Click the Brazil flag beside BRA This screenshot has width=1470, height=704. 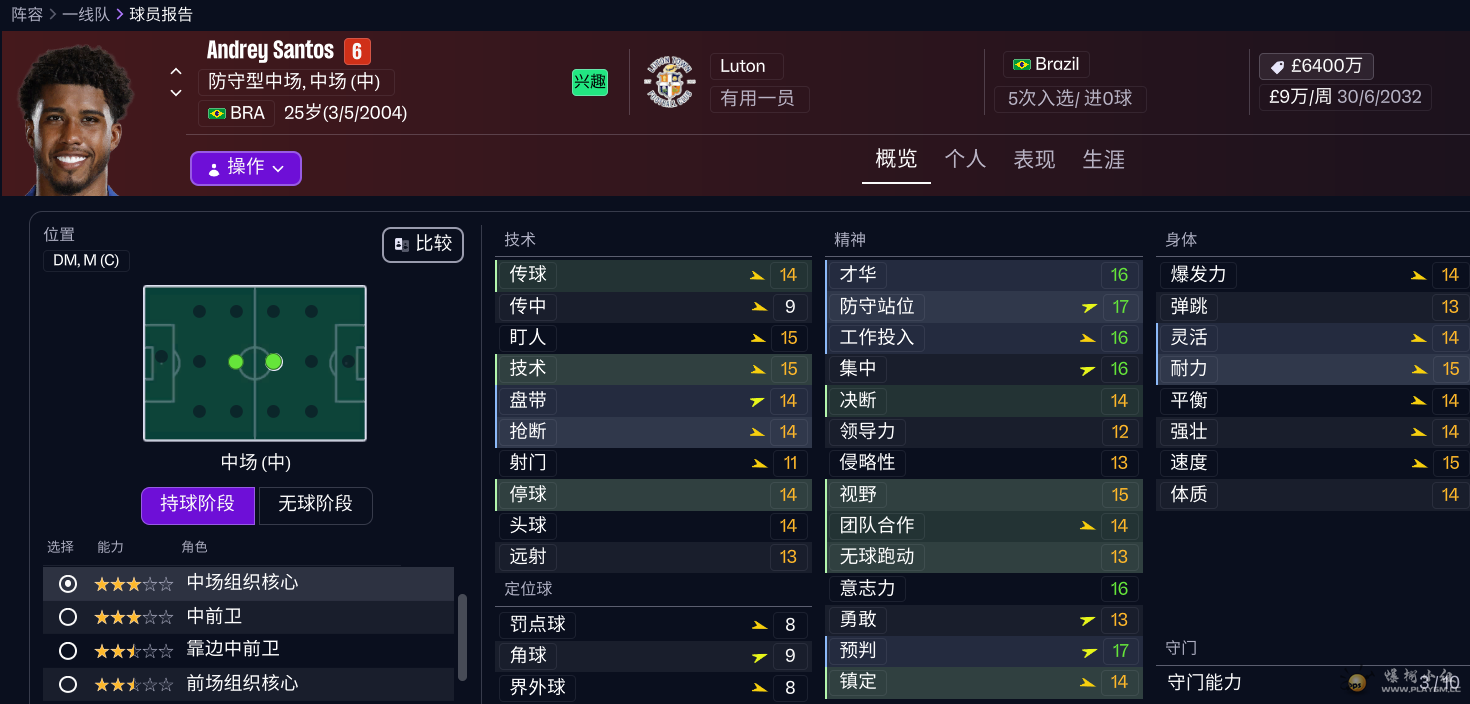click(216, 113)
